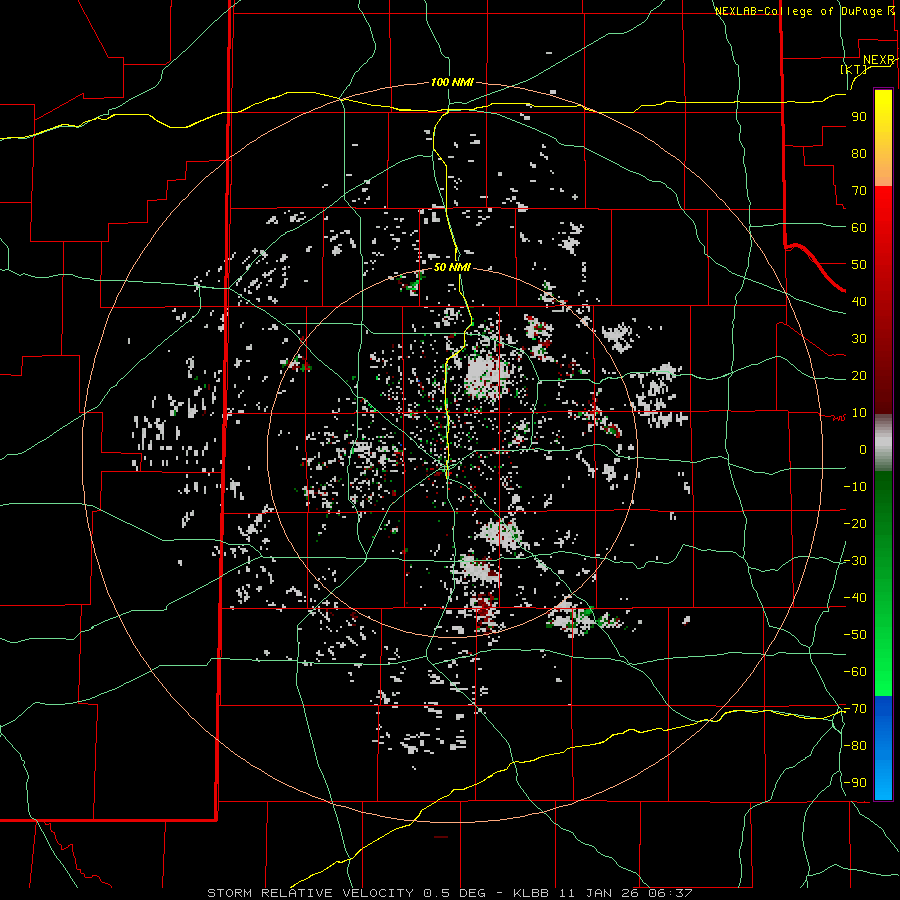Click the 50 NMI range ring label
This screenshot has height=900, width=900.
(x=452, y=267)
